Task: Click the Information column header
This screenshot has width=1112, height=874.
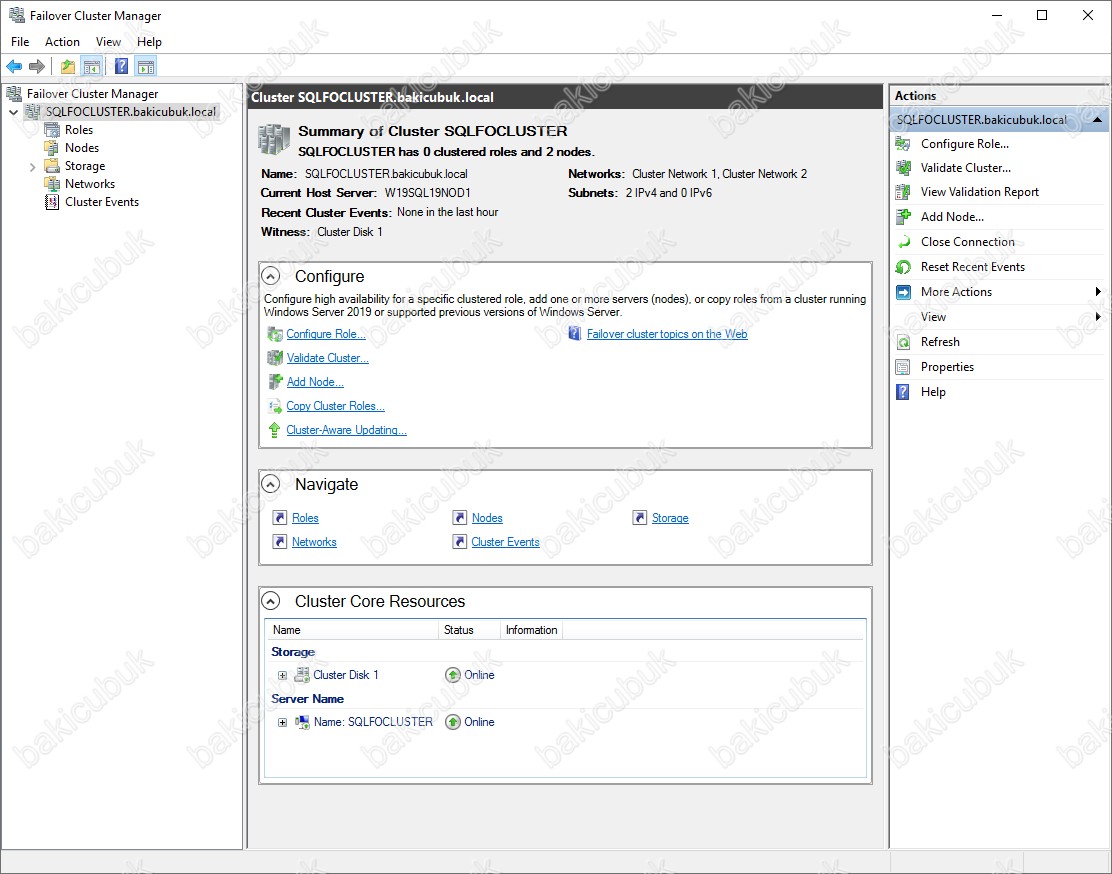Action: (x=531, y=630)
